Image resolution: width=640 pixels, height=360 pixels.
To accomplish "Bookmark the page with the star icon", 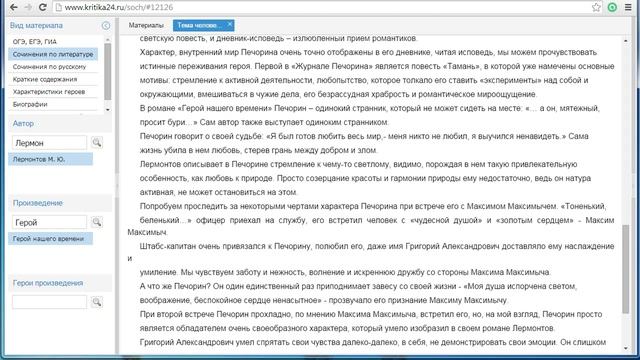I will (x=596, y=7).
